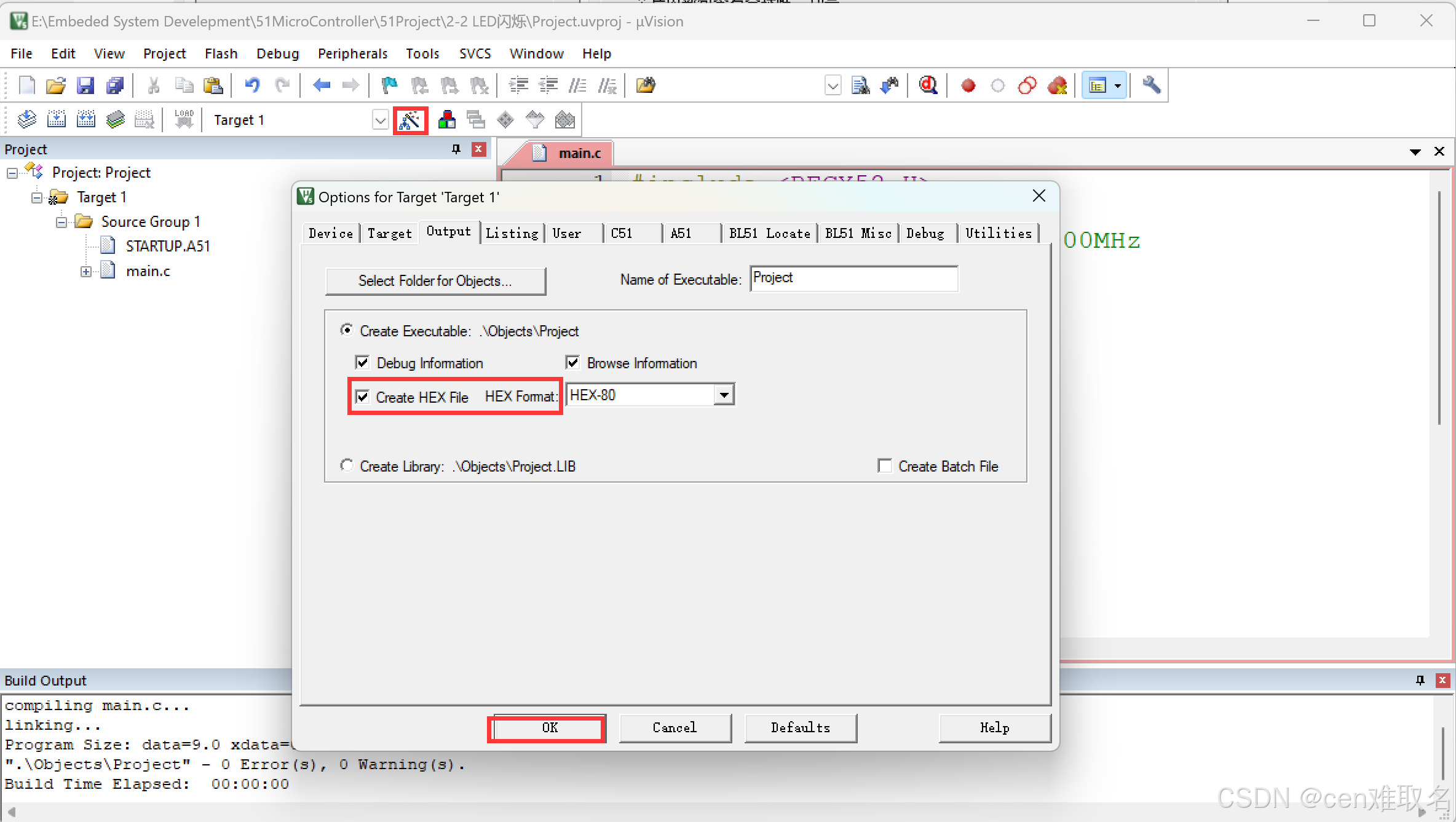Image resolution: width=1456 pixels, height=822 pixels.
Task: Click the Download LOAD icon
Action: pos(184,119)
